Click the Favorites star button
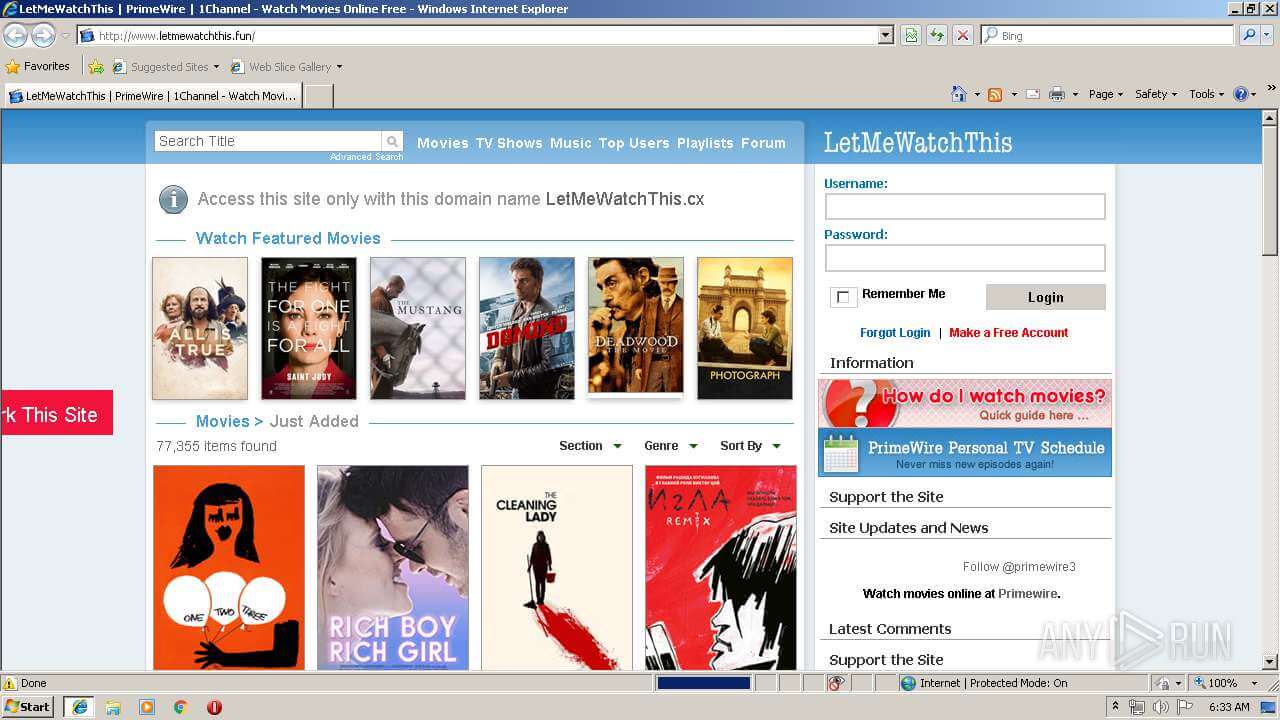 click(x=38, y=67)
